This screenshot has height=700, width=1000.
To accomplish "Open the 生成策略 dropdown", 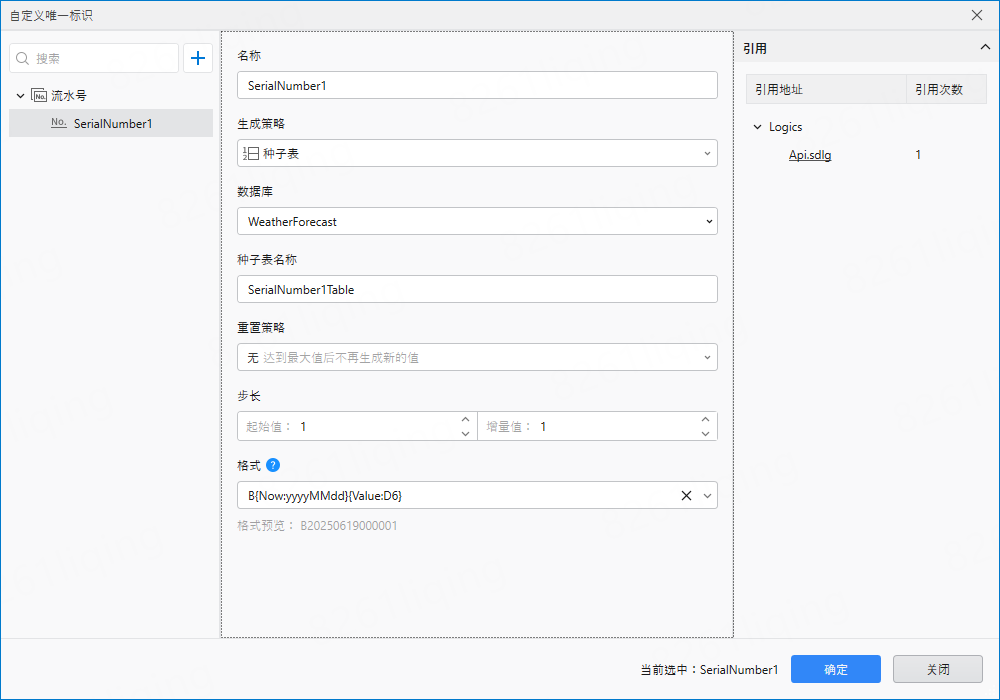I will click(x=708, y=153).
